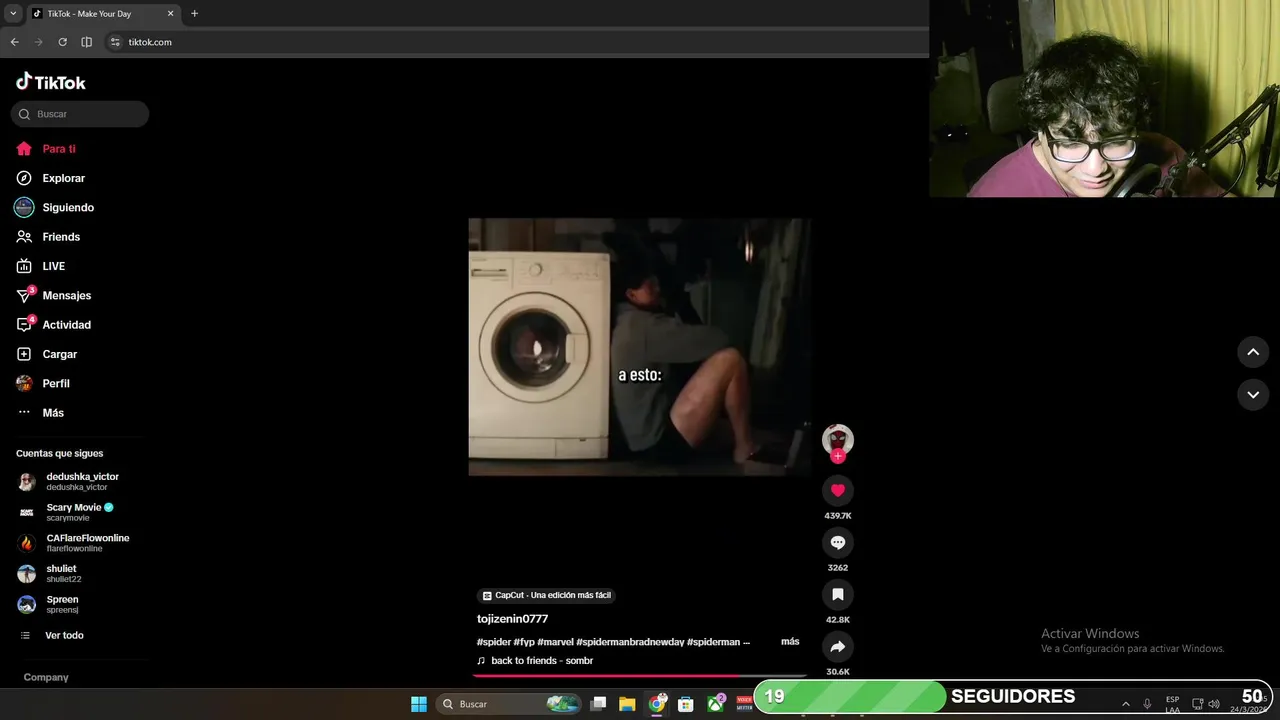The width and height of the screenshot is (1280, 720).
Task: Open the comments bubble icon
Action: click(x=838, y=542)
